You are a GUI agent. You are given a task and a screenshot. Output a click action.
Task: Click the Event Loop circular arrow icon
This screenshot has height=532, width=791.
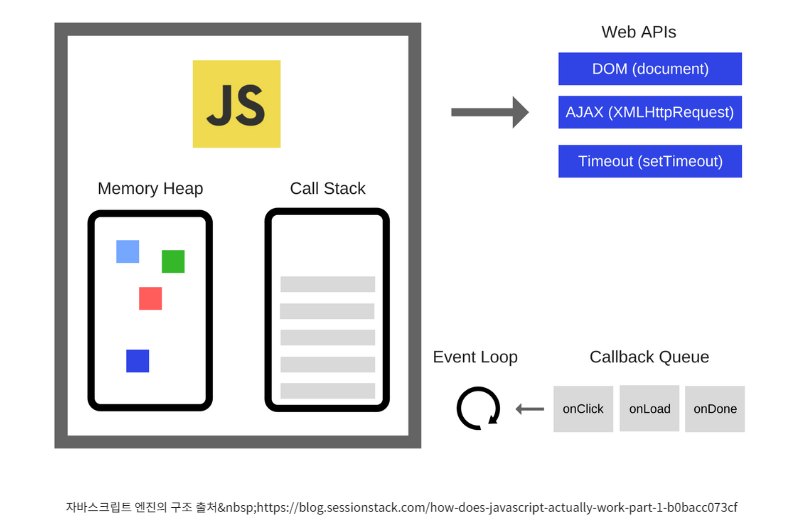[x=478, y=408]
